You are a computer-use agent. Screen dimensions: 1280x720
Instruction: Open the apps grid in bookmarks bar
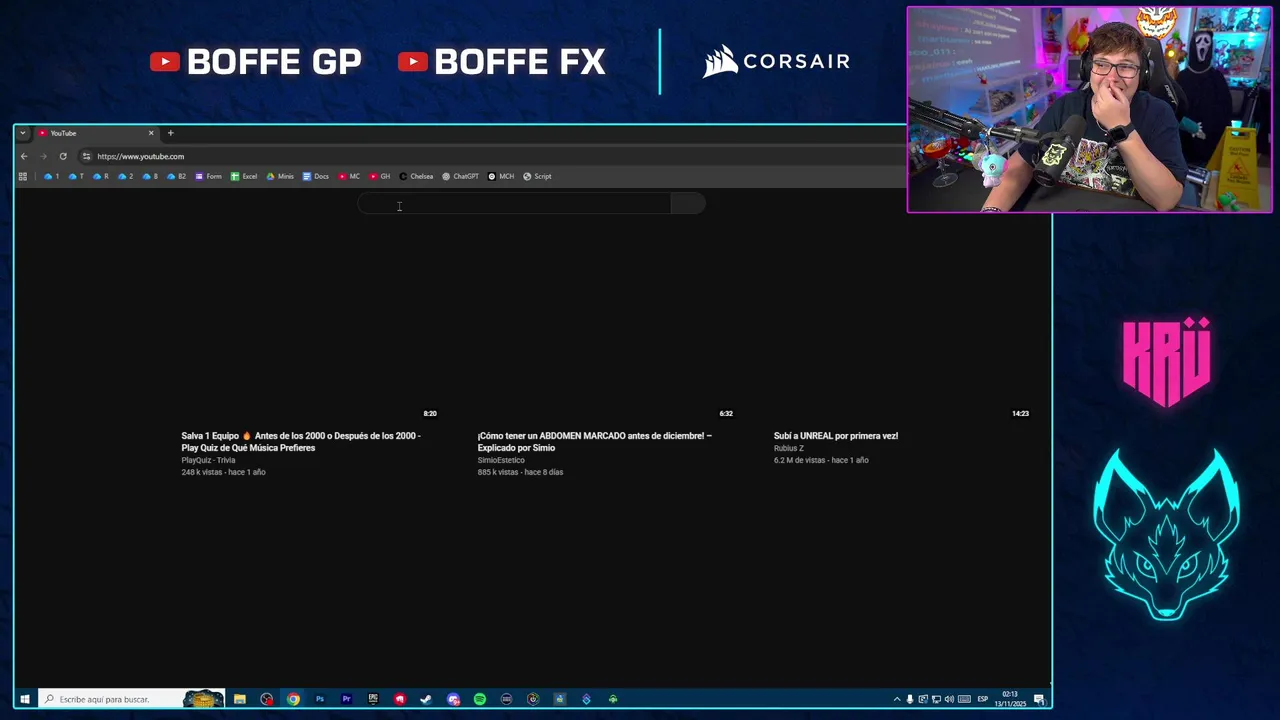click(22, 176)
